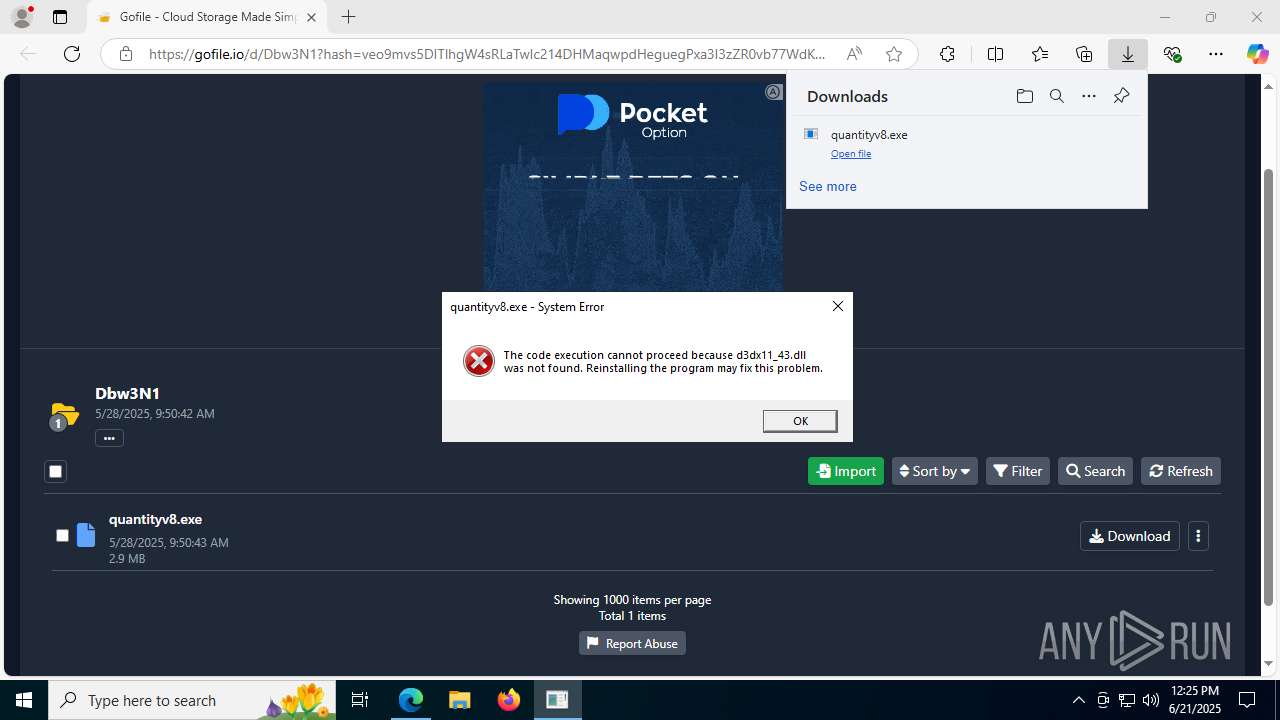Open the Windows Start menu
Viewport: 1280px width, 720px height.
point(24,700)
